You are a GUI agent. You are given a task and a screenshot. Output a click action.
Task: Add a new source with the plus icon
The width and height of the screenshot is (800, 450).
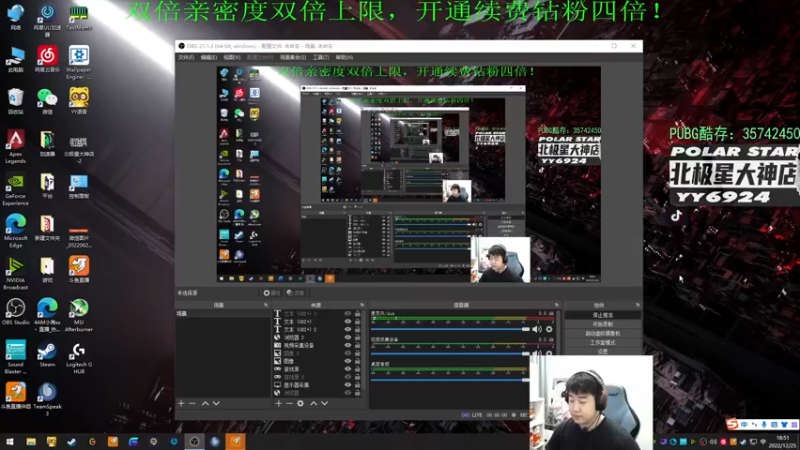tap(279, 403)
